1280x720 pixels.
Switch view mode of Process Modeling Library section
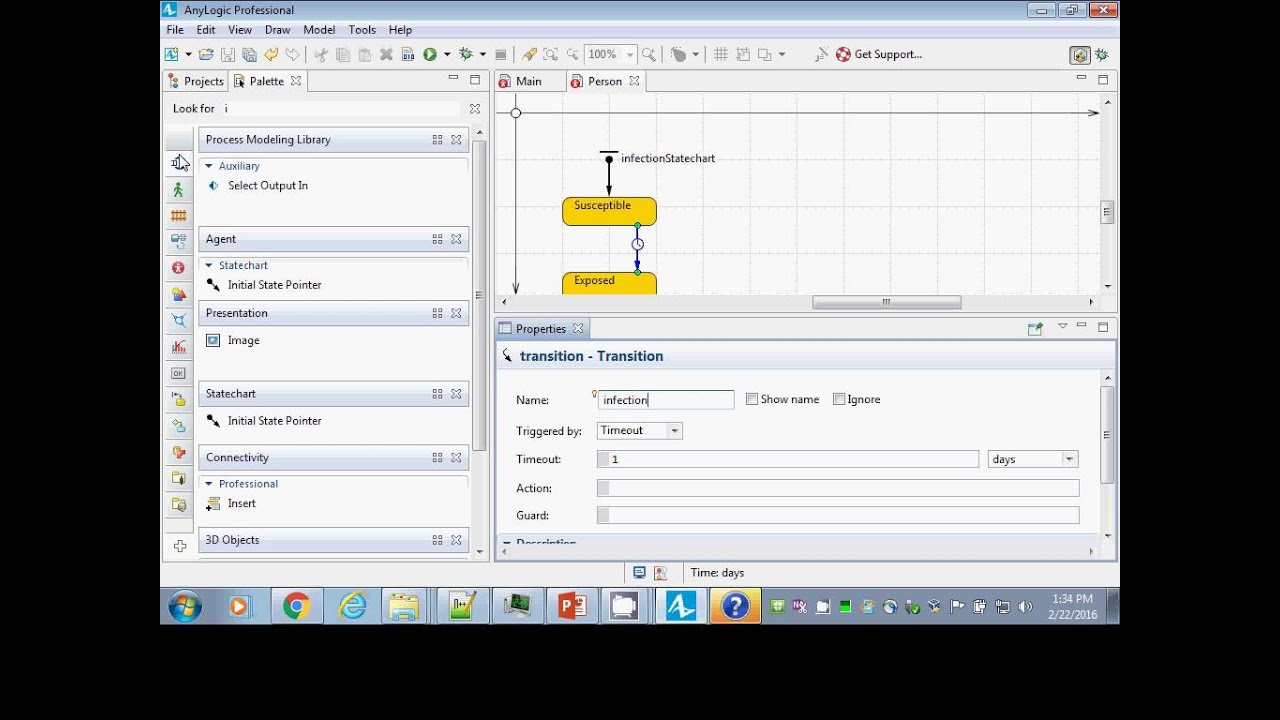[x=437, y=140]
